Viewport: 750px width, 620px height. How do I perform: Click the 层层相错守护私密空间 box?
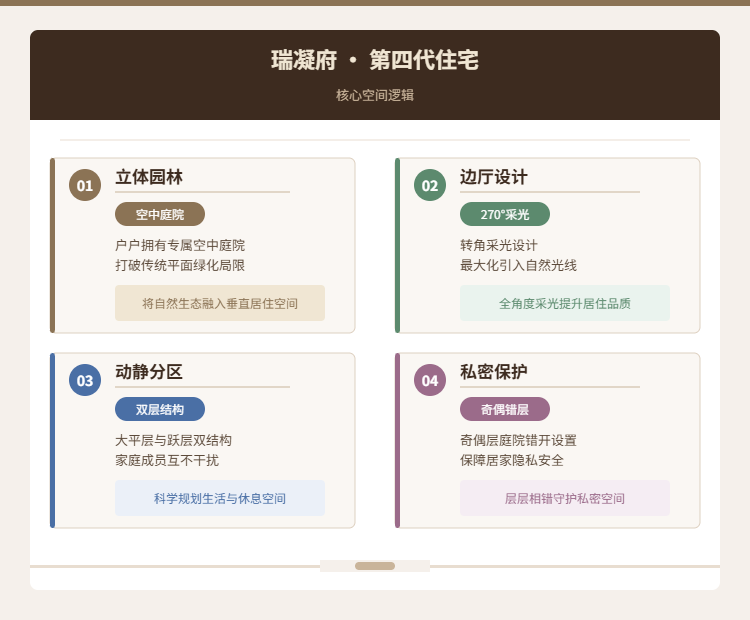pos(564,498)
